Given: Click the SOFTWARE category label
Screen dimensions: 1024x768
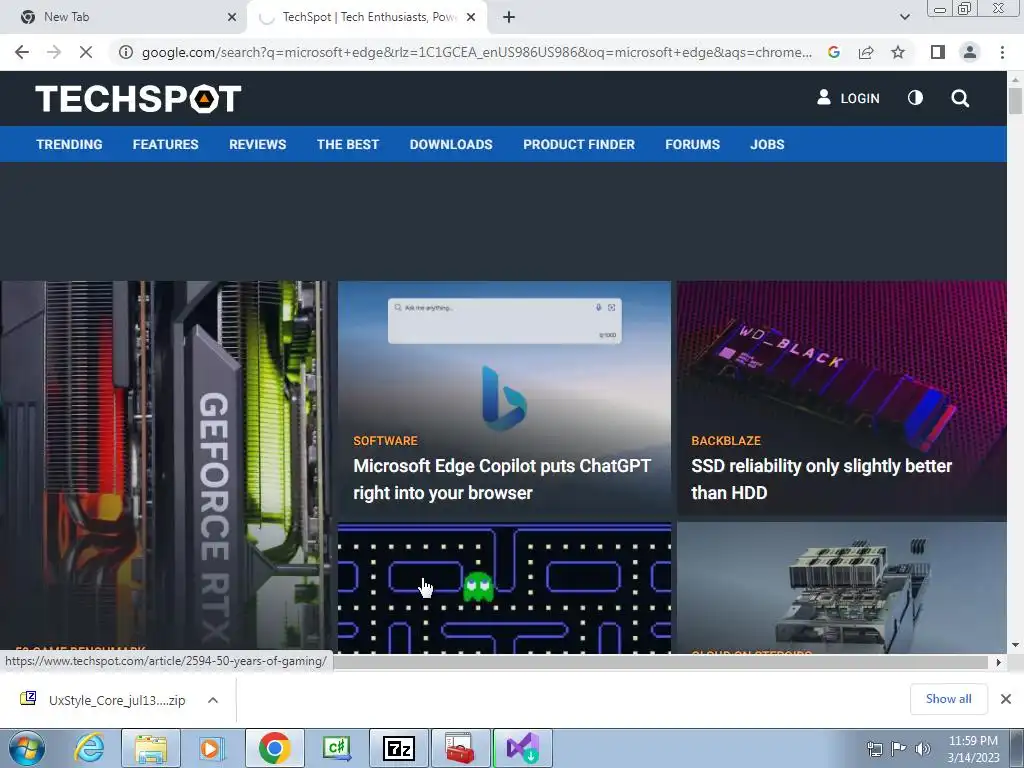Looking at the screenshot, I should point(385,441).
